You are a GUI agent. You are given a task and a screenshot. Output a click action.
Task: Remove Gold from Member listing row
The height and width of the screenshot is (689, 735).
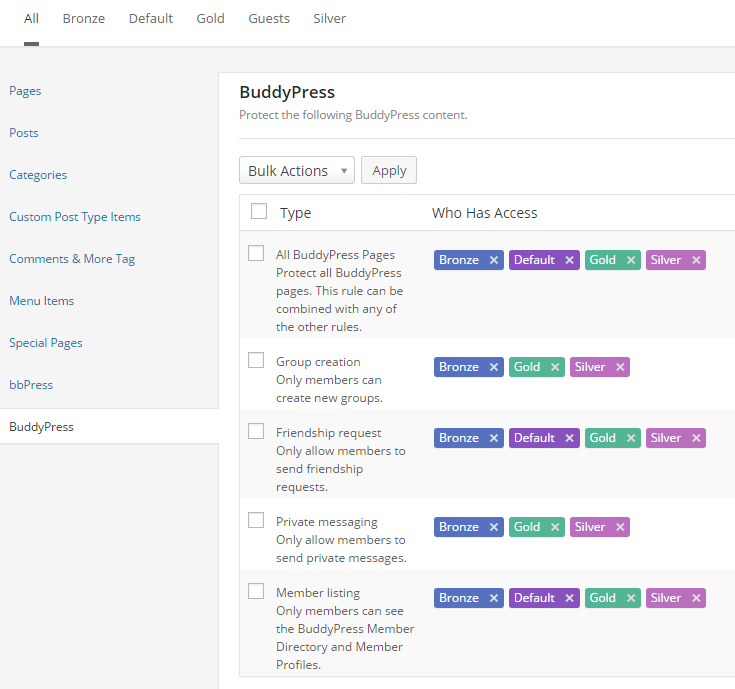[x=631, y=598]
